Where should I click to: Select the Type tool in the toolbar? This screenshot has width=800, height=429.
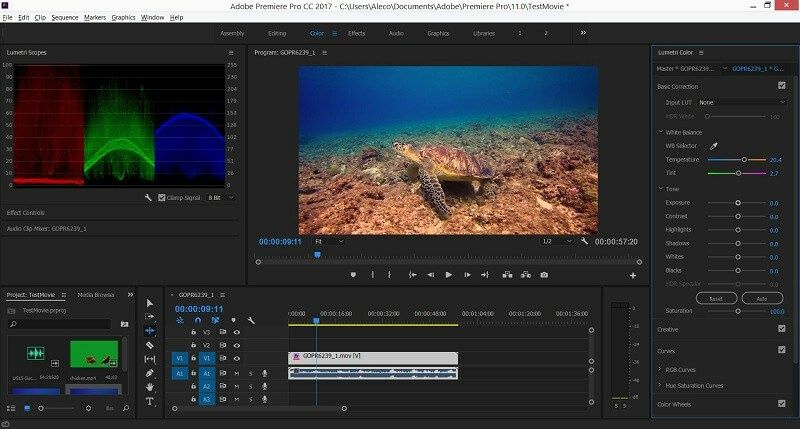[x=150, y=401]
